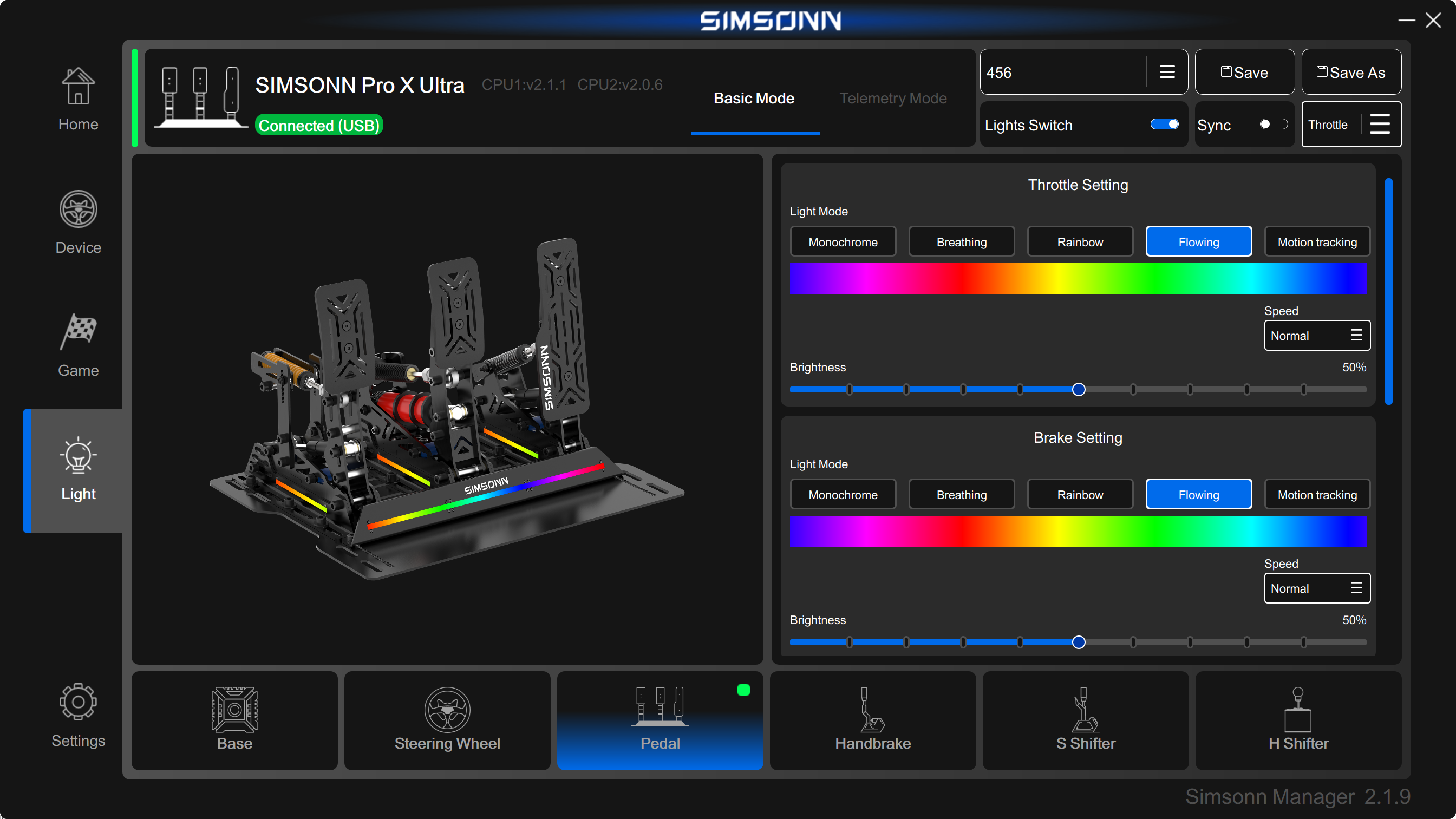Select Throttle Breathing light mode
The width and height of the screenshot is (1456, 819).
tap(962, 242)
